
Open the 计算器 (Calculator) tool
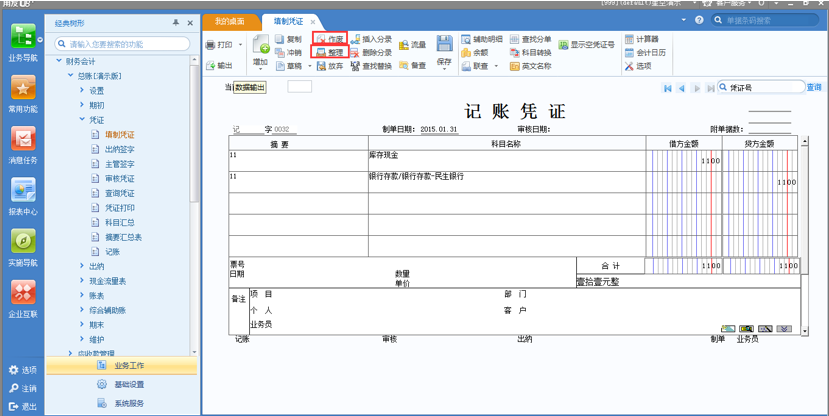(x=642, y=39)
